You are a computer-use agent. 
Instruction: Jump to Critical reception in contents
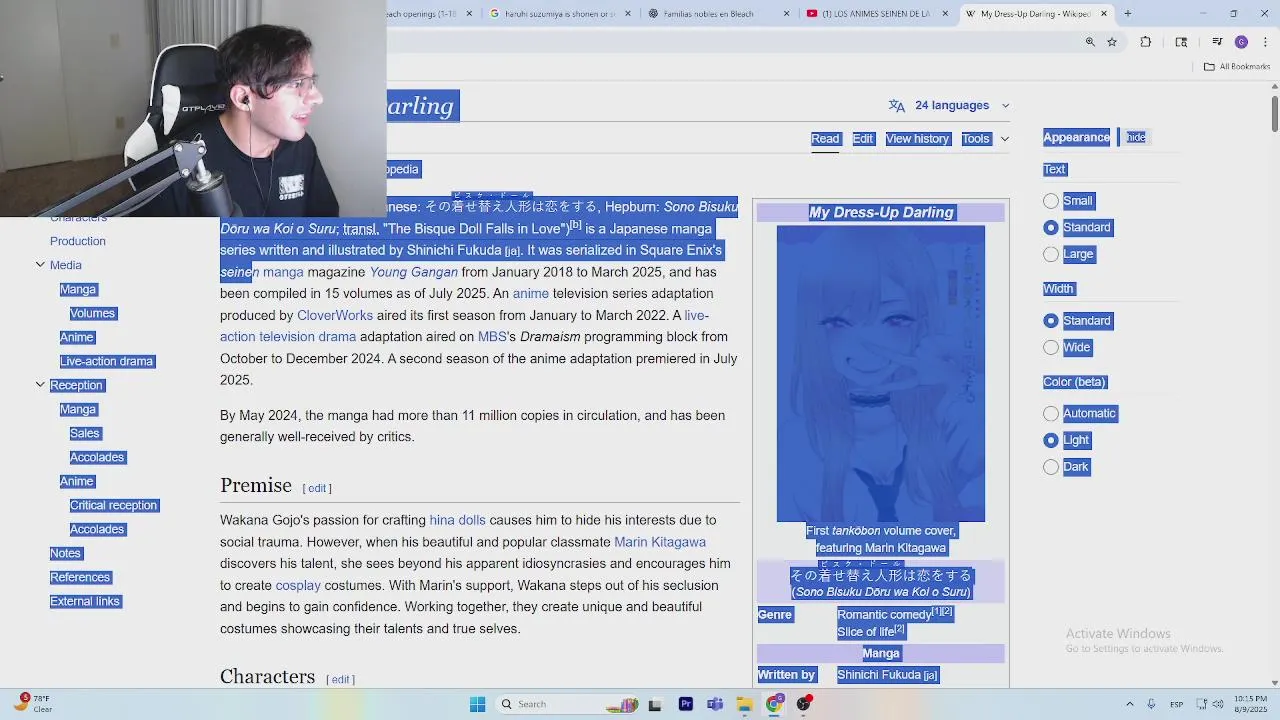tap(114, 505)
